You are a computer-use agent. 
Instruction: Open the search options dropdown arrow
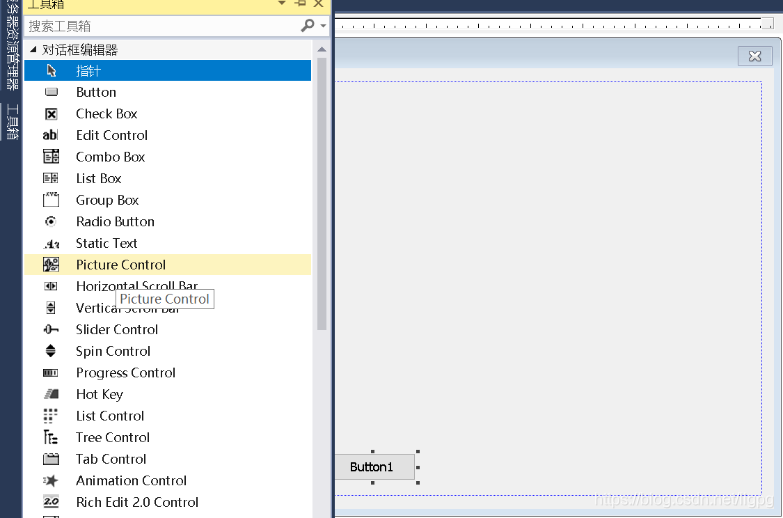323,25
